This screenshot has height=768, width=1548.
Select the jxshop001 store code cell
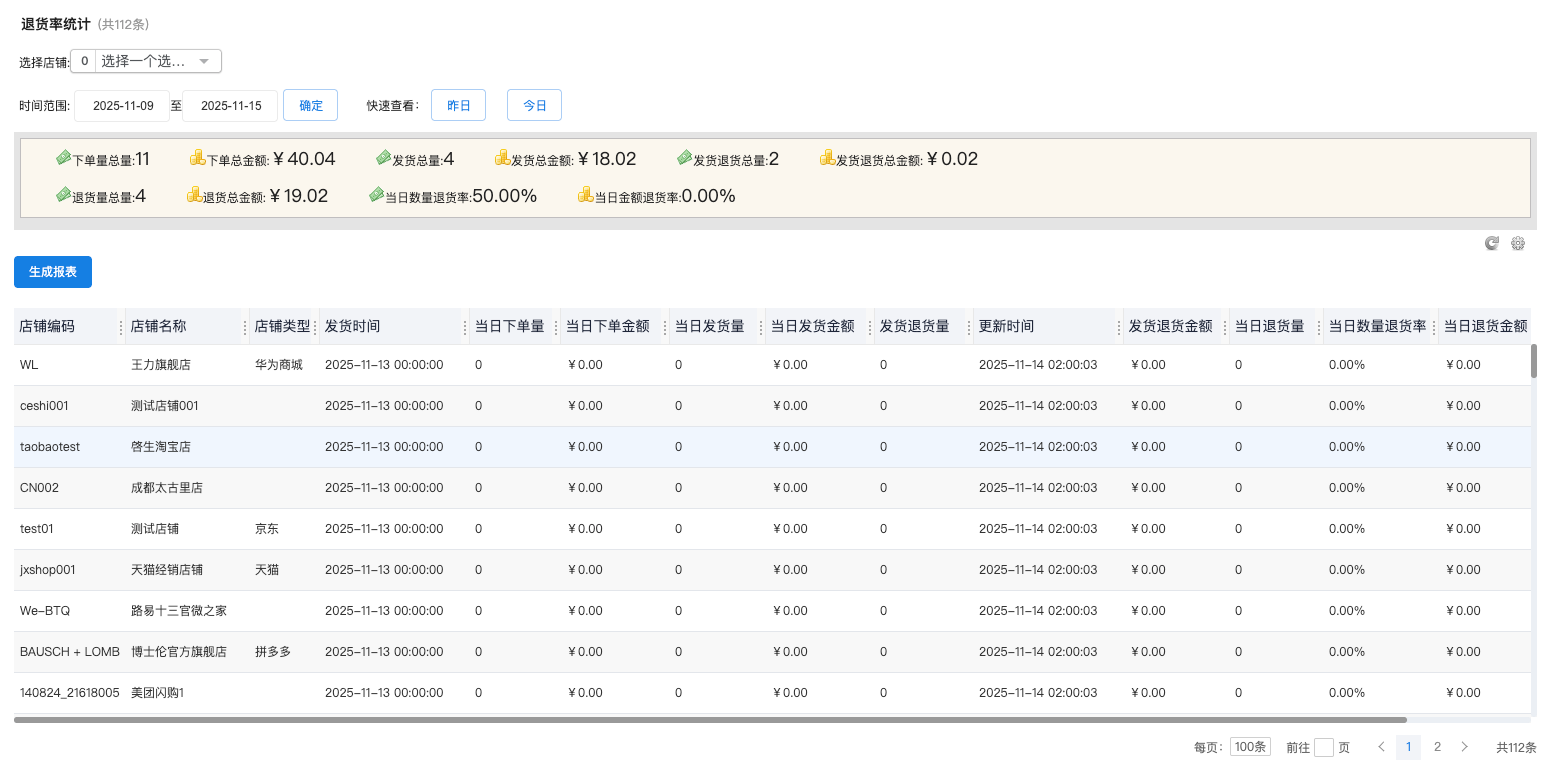point(70,570)
